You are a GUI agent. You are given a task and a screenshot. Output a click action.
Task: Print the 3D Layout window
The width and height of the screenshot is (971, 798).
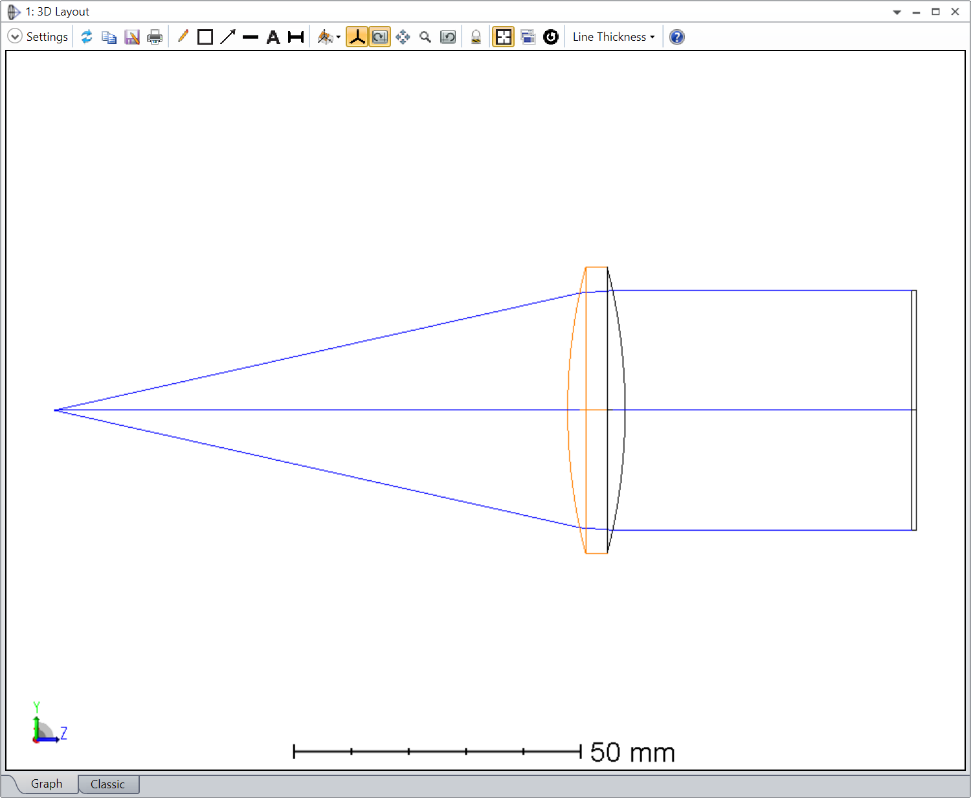[155, 37]
